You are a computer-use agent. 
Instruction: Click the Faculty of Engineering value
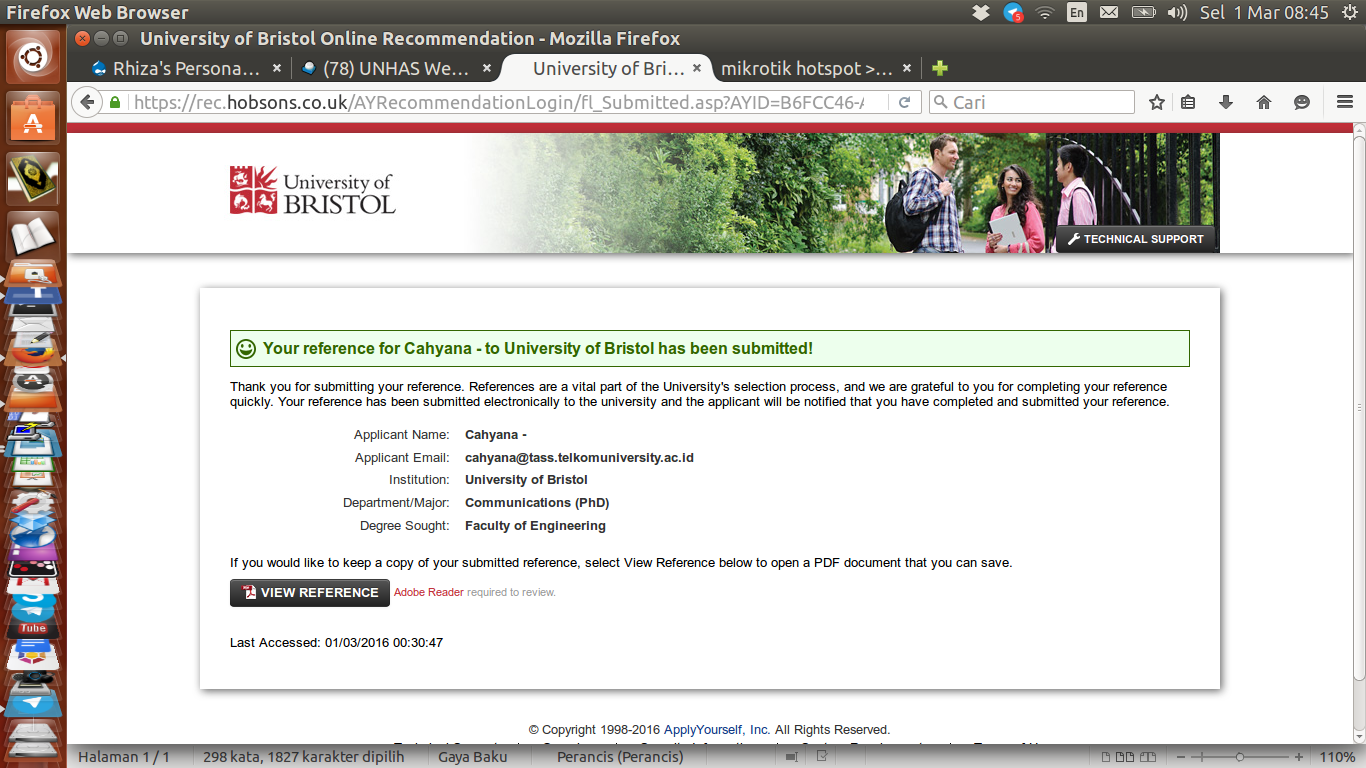point(535,526)
